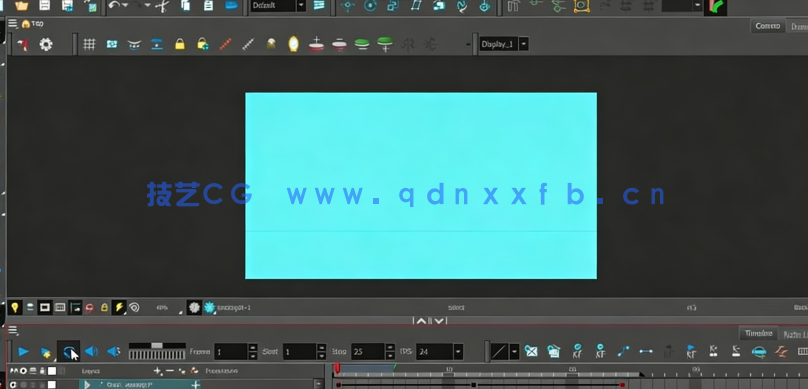Click the stop-motion keyframe line icon
Viewport: 808px width, 389px height.
click(646, 351)
